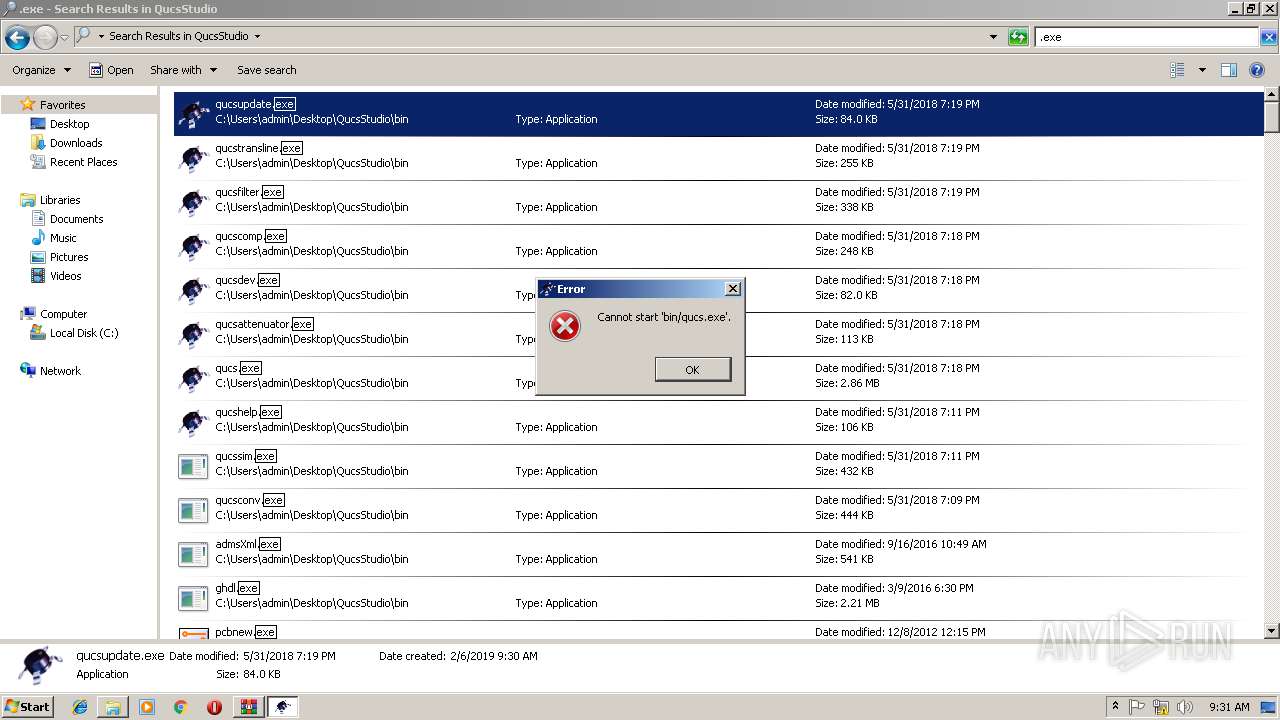1280x720 pixels.
Task: Click the qucssim.exe file icon
Action: 193,466
